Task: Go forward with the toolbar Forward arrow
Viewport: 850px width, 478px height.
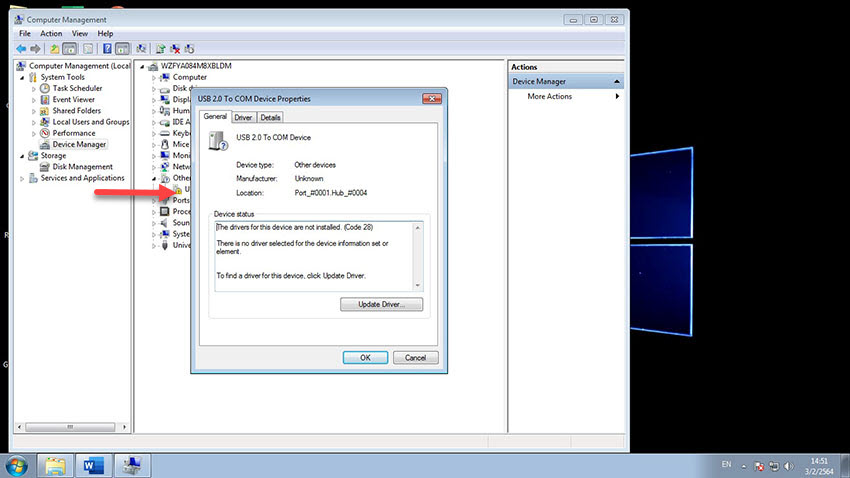Action: pos(35,49)
